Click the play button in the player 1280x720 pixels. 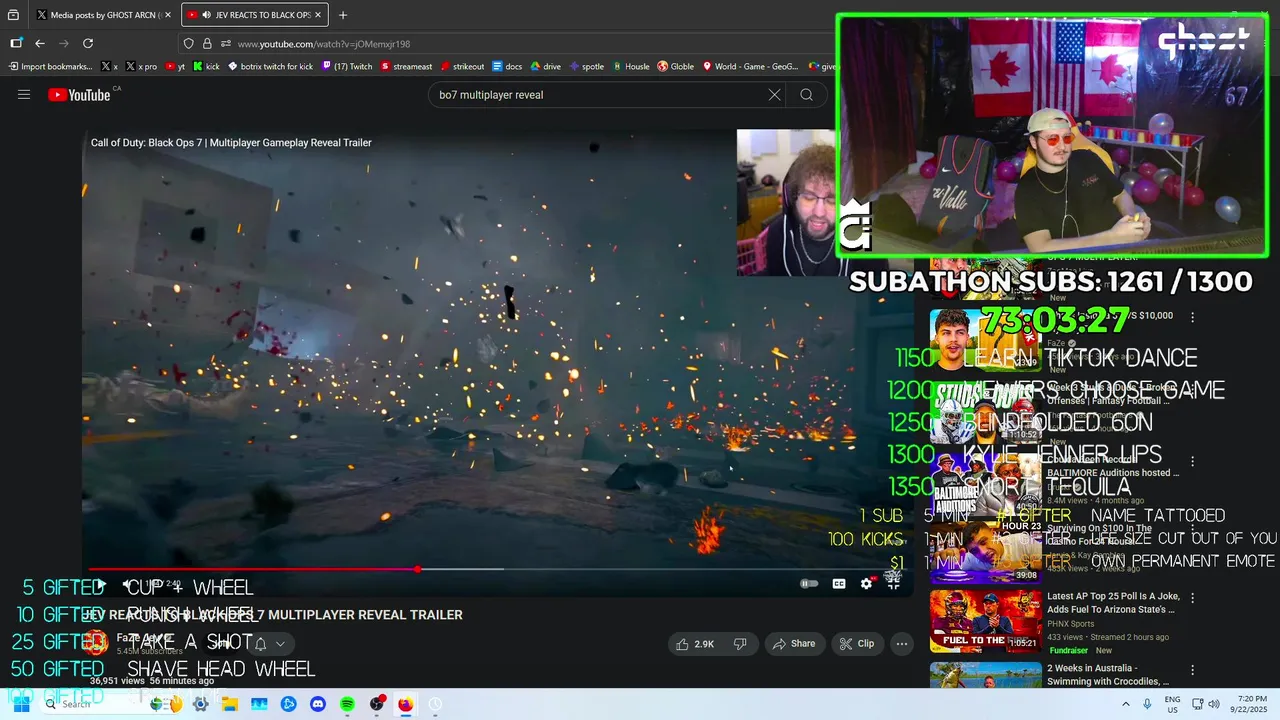(x=100, y=584)
